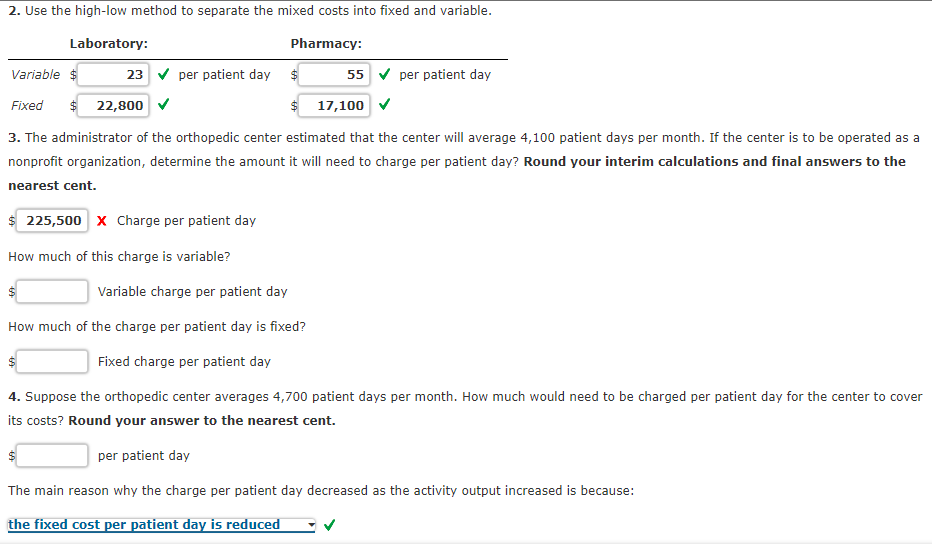Screen dimensions: 932x544
Task: Click the Pharmacy variable cost input
Action: click(334, 75)
